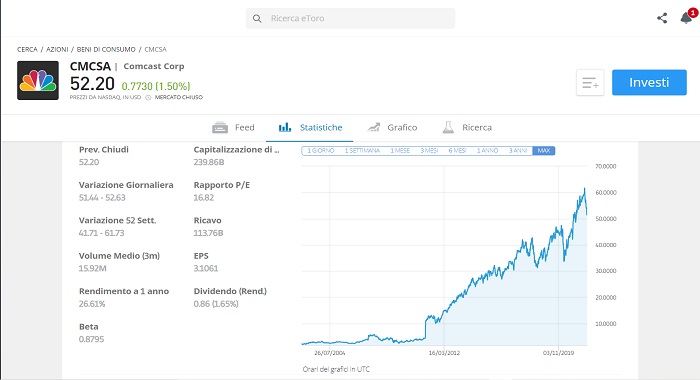
Task: Select 1 SETTIMANA chart range
Action: point(362,151)
